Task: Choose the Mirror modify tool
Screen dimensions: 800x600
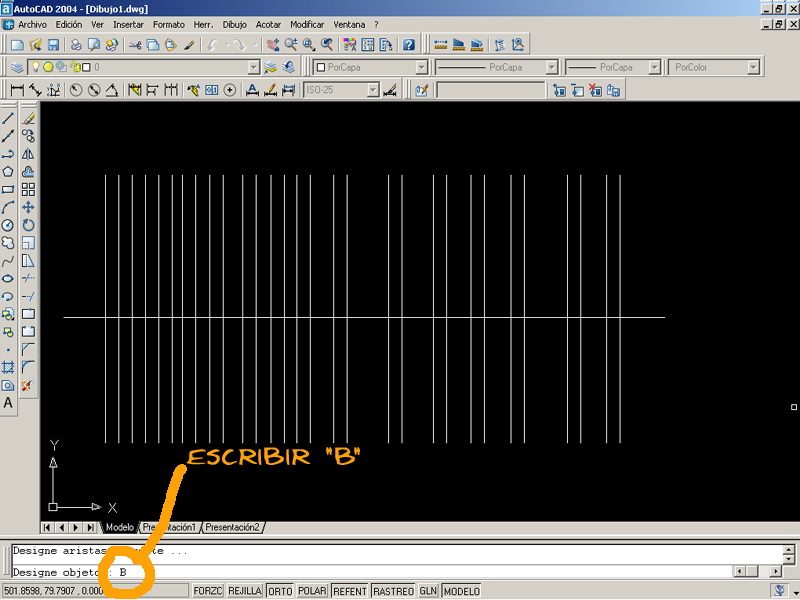Action: click(x=29, y=154)
